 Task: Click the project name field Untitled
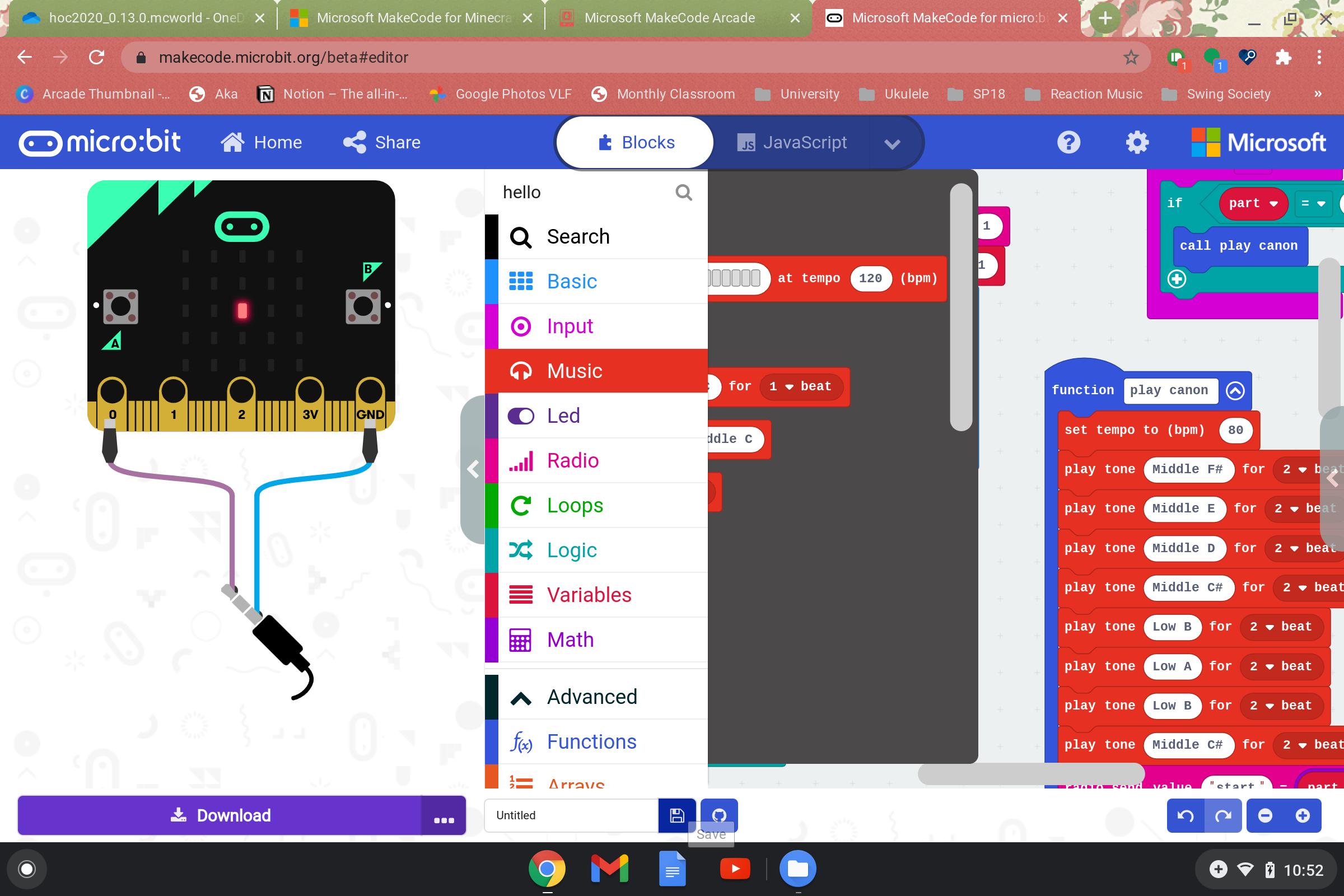tap(571, 815)
